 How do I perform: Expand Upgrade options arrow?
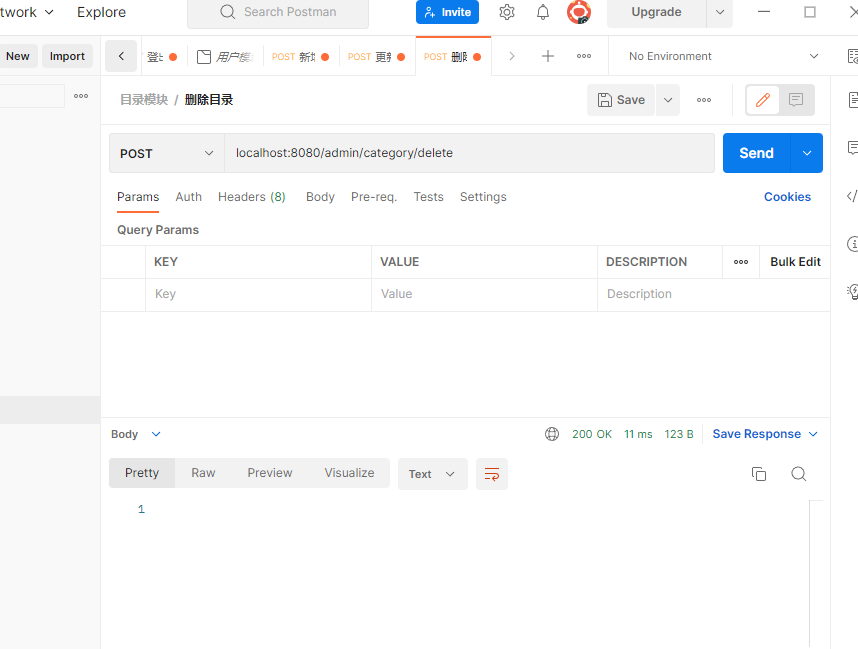coord(720,12)
